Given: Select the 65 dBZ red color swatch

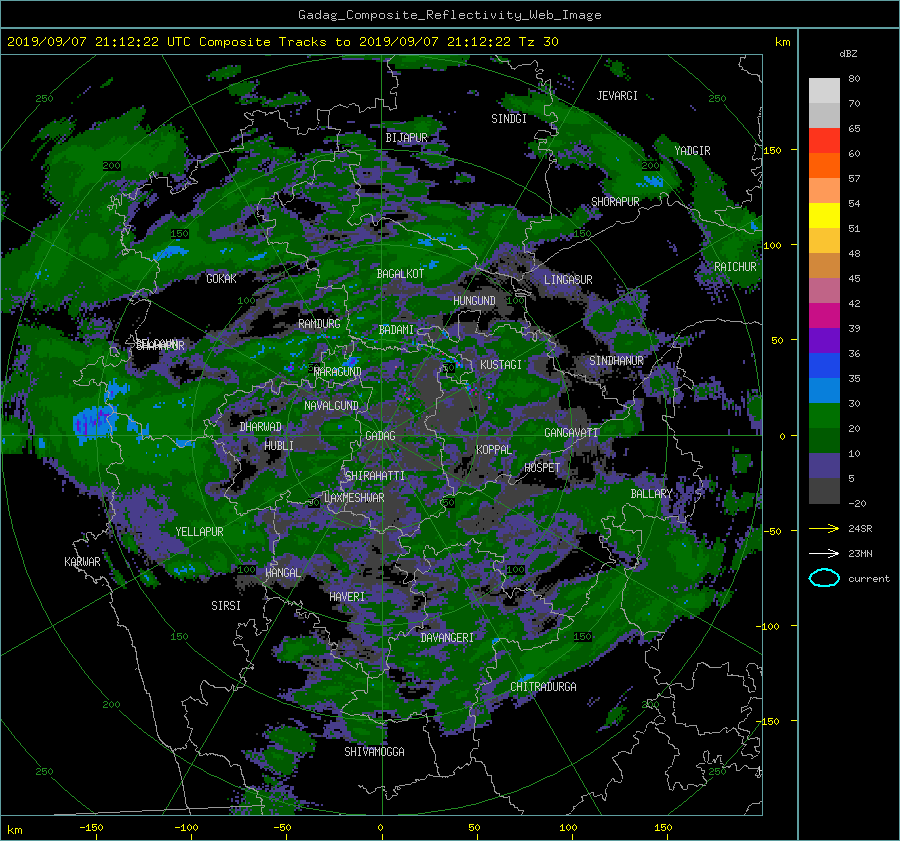Looking at the screenshot, I should [824, 140].
